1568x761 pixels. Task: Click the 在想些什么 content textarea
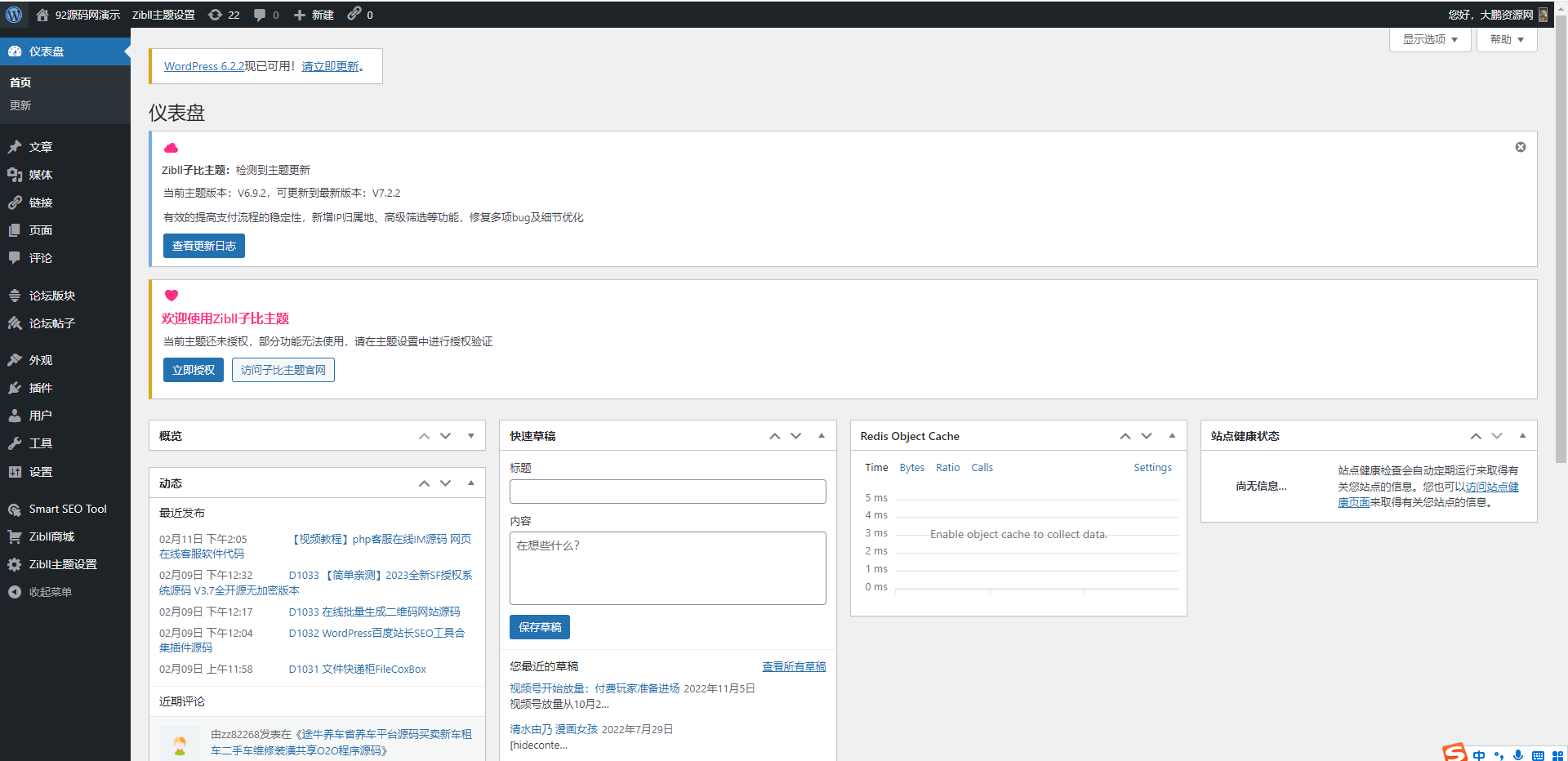tap(668, 568)
